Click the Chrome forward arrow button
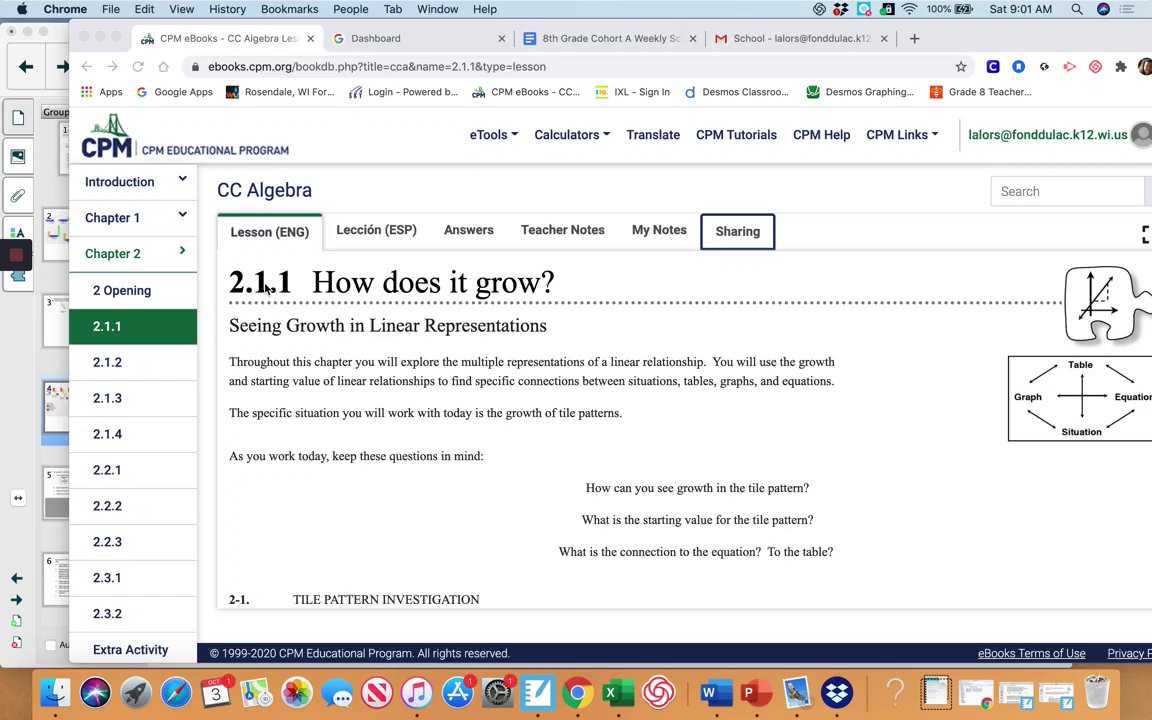The image size is (1152, 720). (x=112, y=66)
